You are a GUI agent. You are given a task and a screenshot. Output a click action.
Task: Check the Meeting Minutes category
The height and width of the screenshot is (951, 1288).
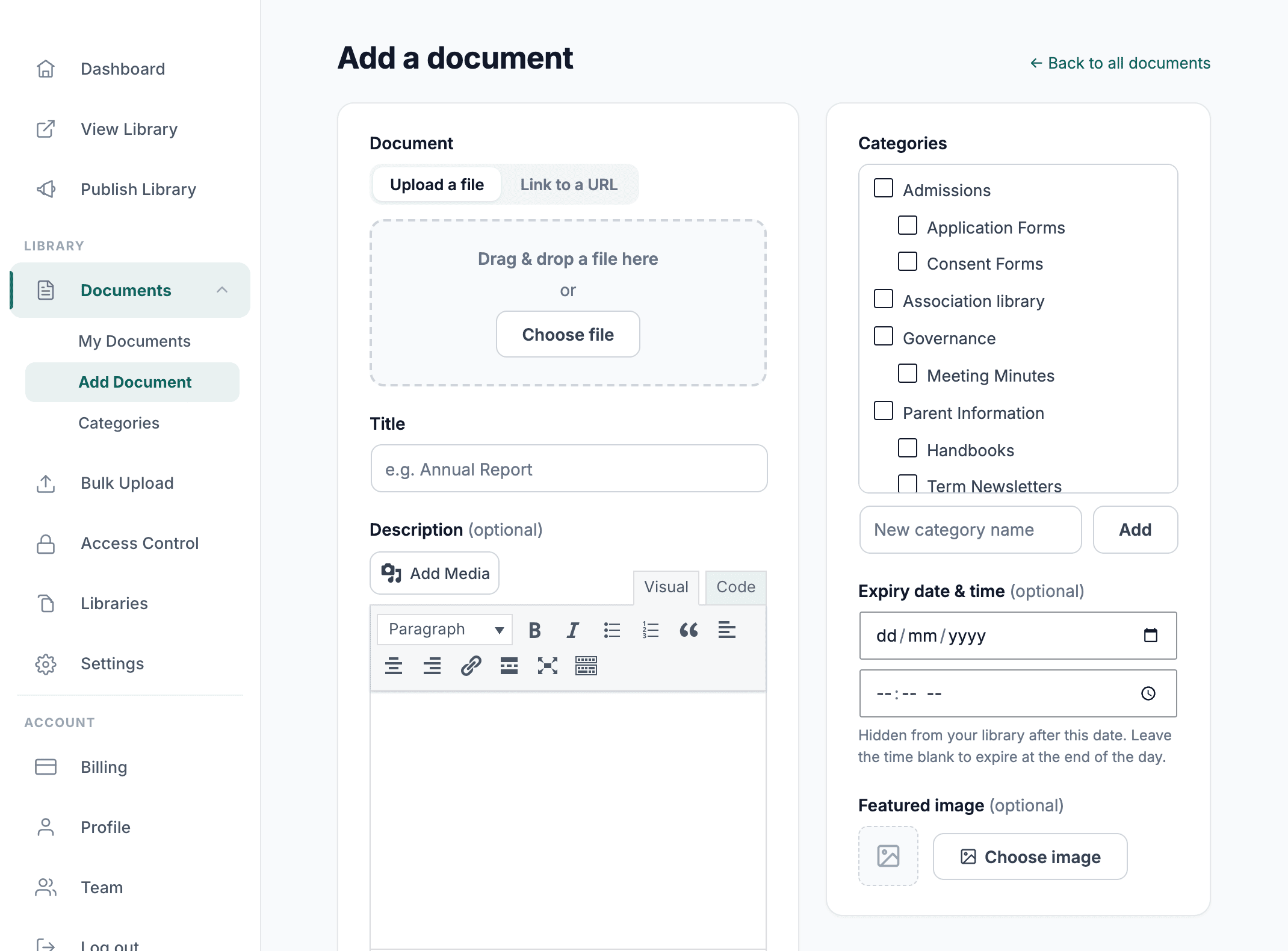(908, 373)
